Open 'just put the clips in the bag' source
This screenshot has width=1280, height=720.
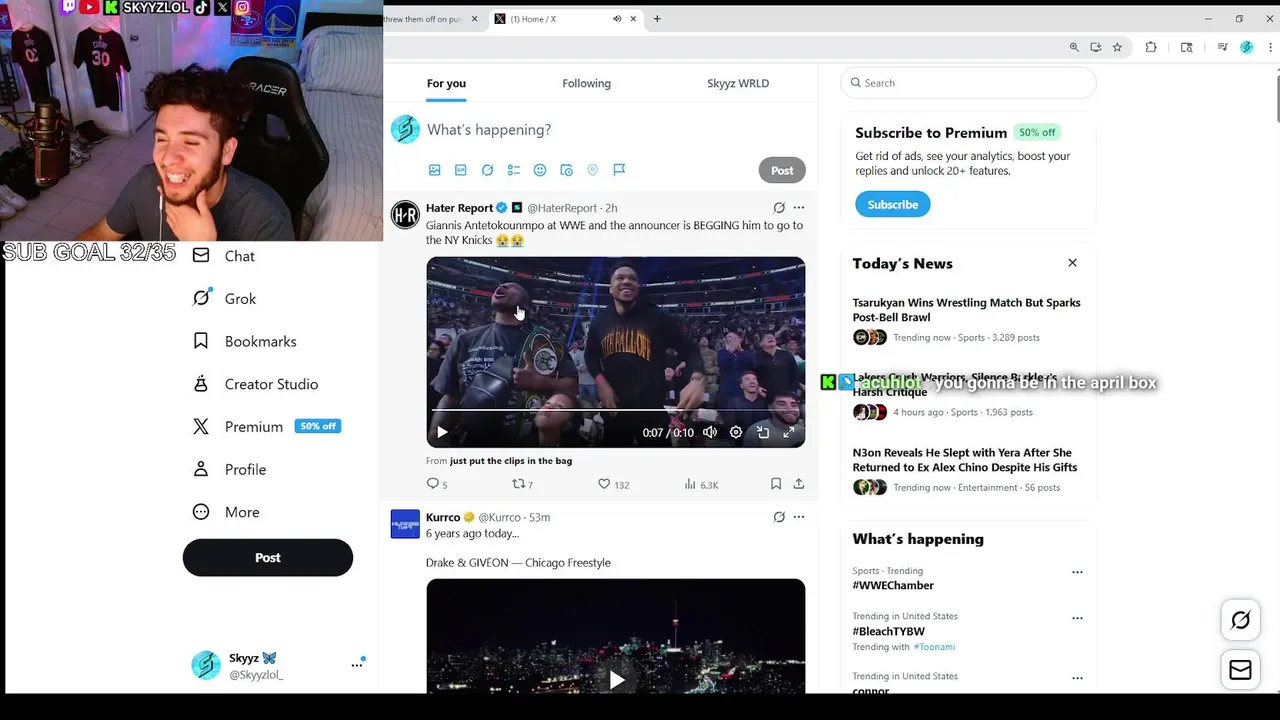[511, 461]
